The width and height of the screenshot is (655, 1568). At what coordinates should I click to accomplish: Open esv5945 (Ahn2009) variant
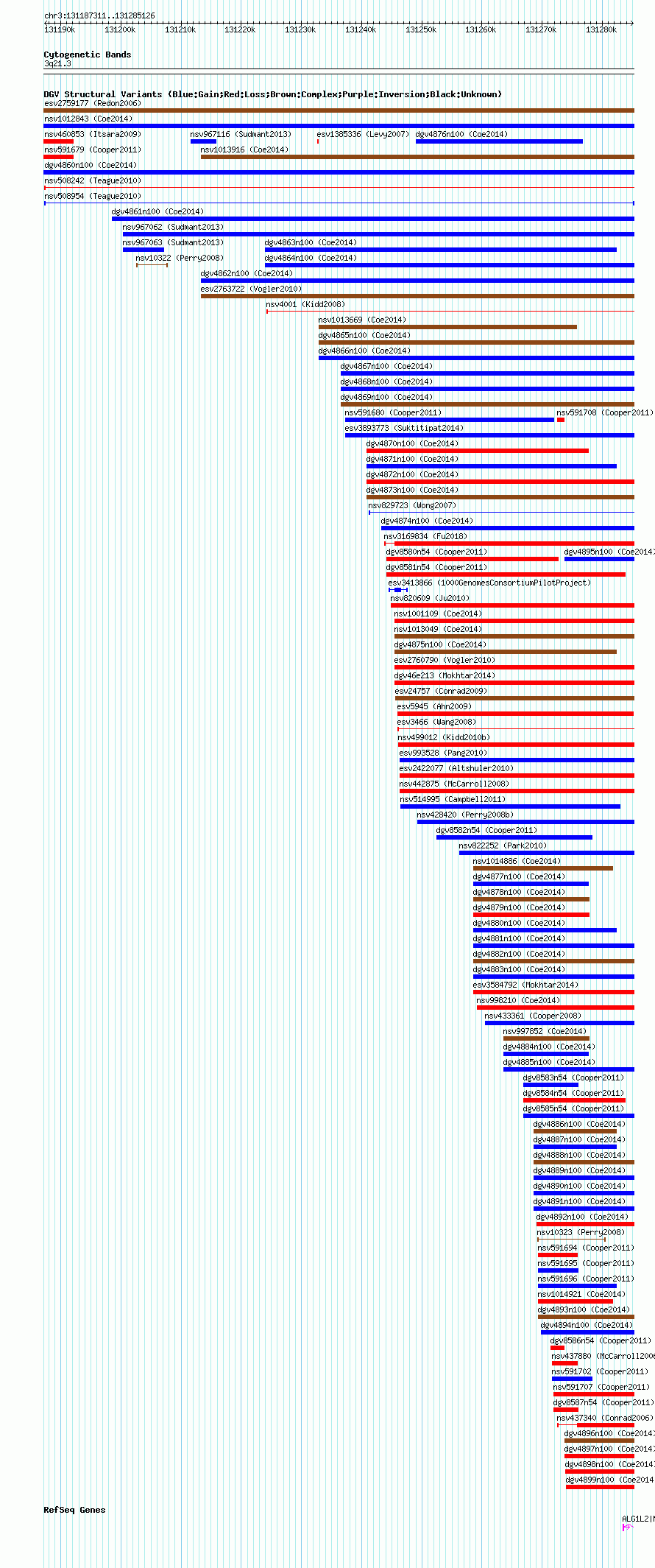coord(434,706)
